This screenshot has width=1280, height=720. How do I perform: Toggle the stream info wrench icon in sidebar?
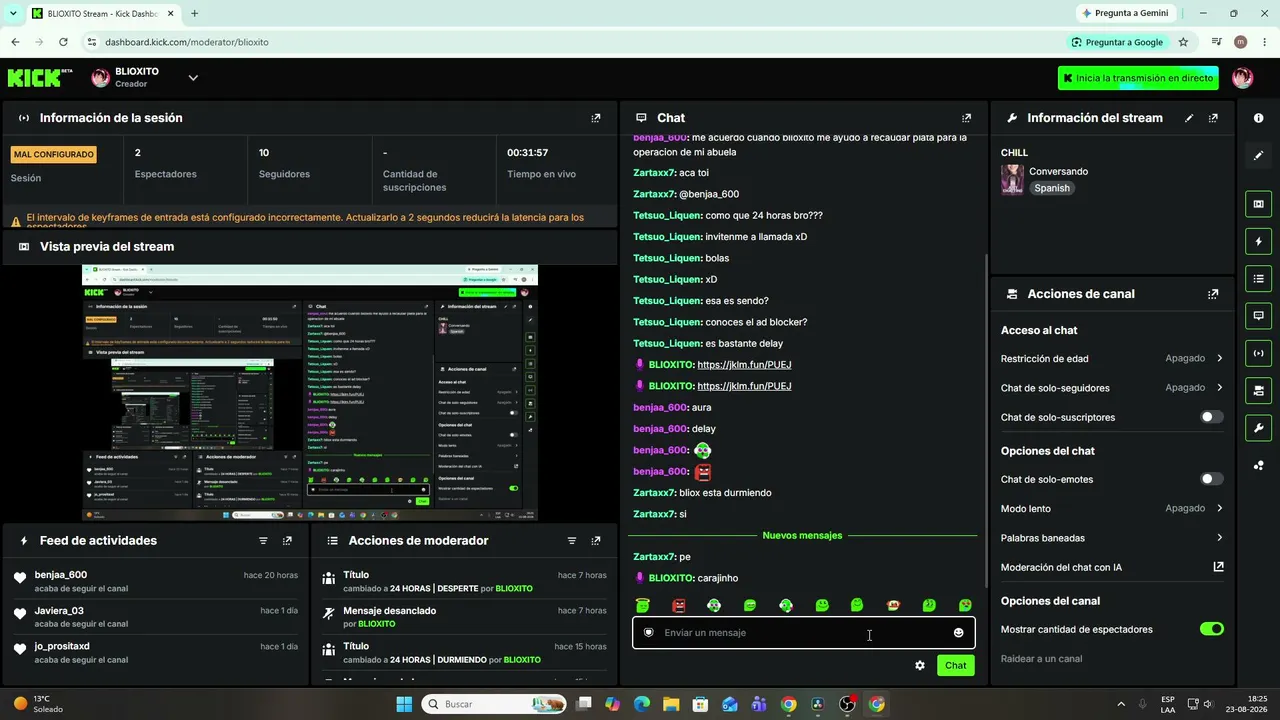1258,428
